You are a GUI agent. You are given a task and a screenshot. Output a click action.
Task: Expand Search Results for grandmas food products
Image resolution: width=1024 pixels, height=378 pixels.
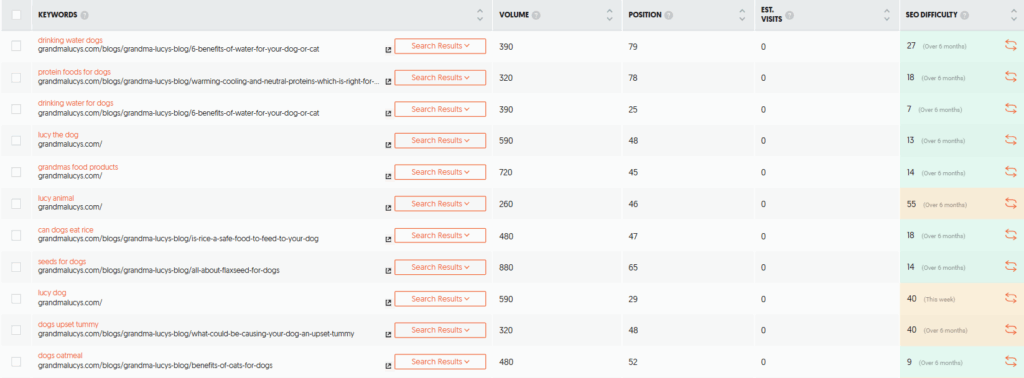click(440, 172)
